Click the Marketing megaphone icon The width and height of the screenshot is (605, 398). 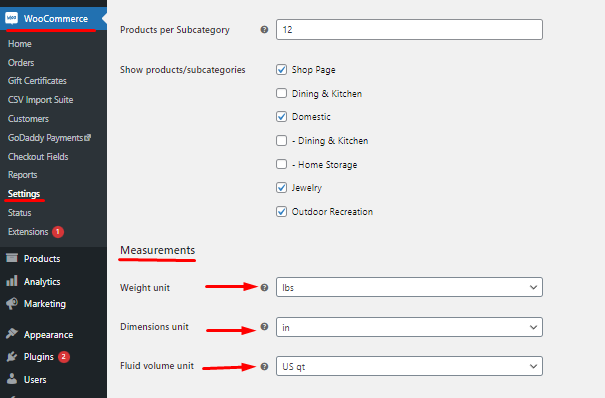[12, 304]
